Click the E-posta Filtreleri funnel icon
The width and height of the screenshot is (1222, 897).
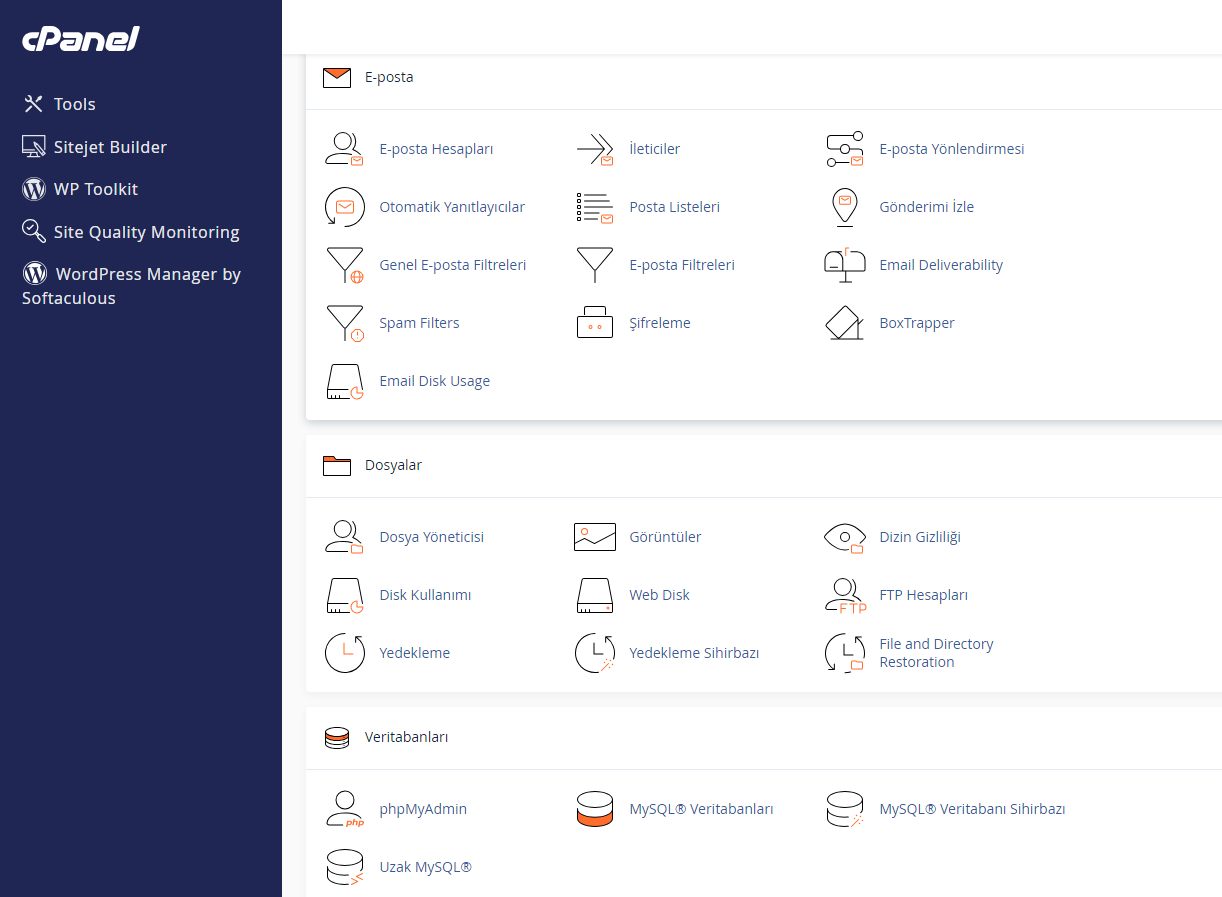click(x=595, y=265)
